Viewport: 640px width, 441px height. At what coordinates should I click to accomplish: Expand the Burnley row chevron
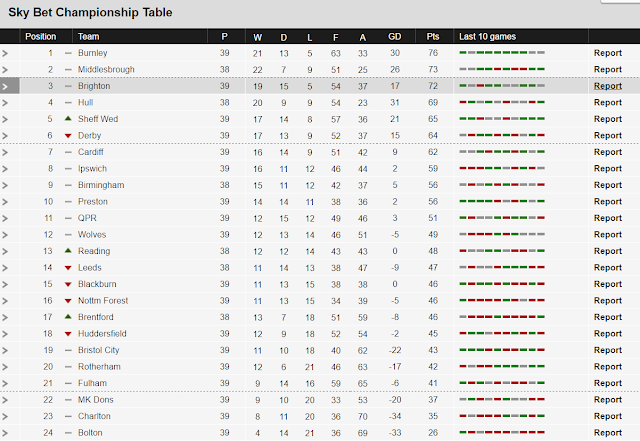click(5, 53)
